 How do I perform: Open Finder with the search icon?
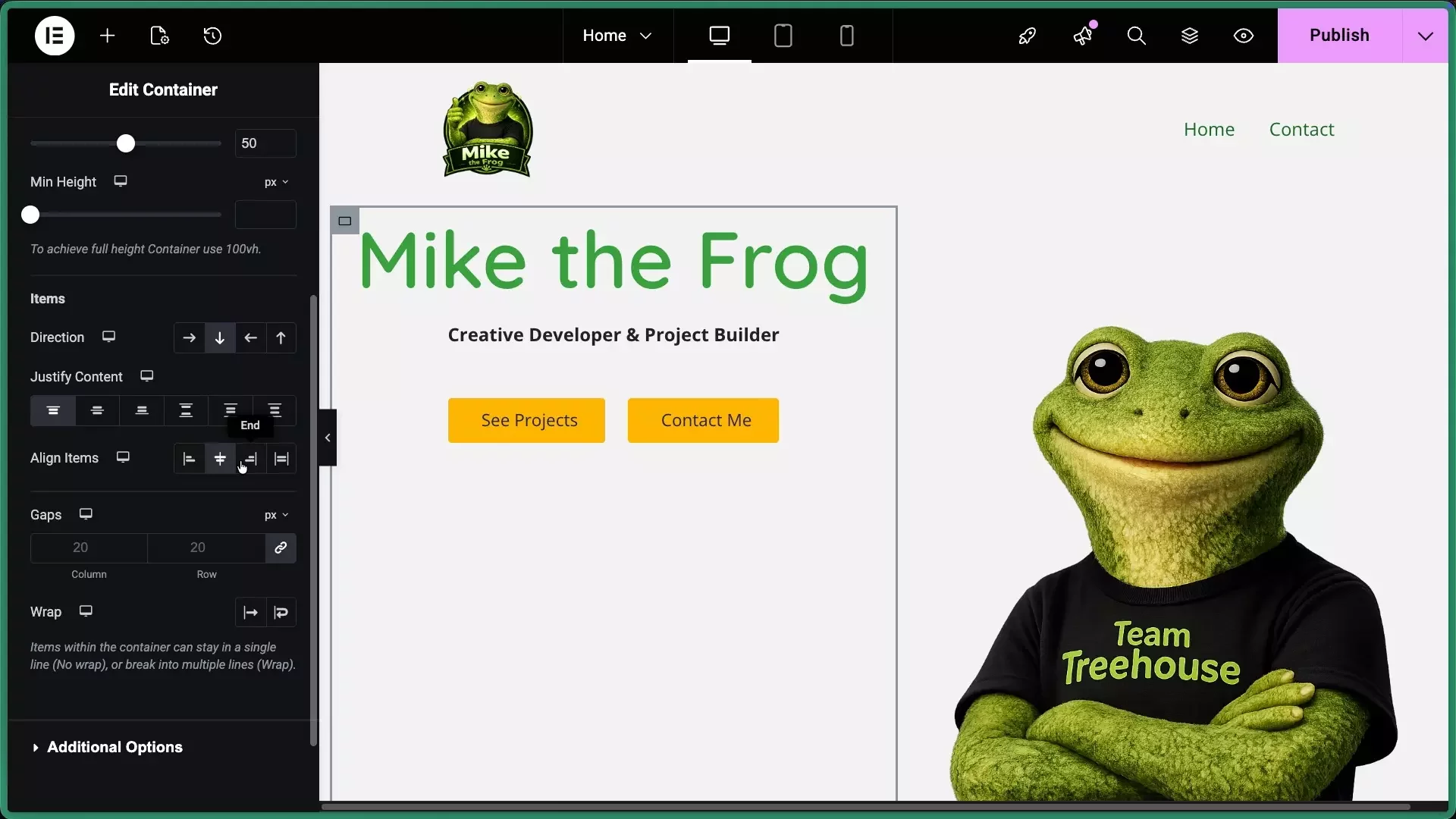(x=1136, y=36)
